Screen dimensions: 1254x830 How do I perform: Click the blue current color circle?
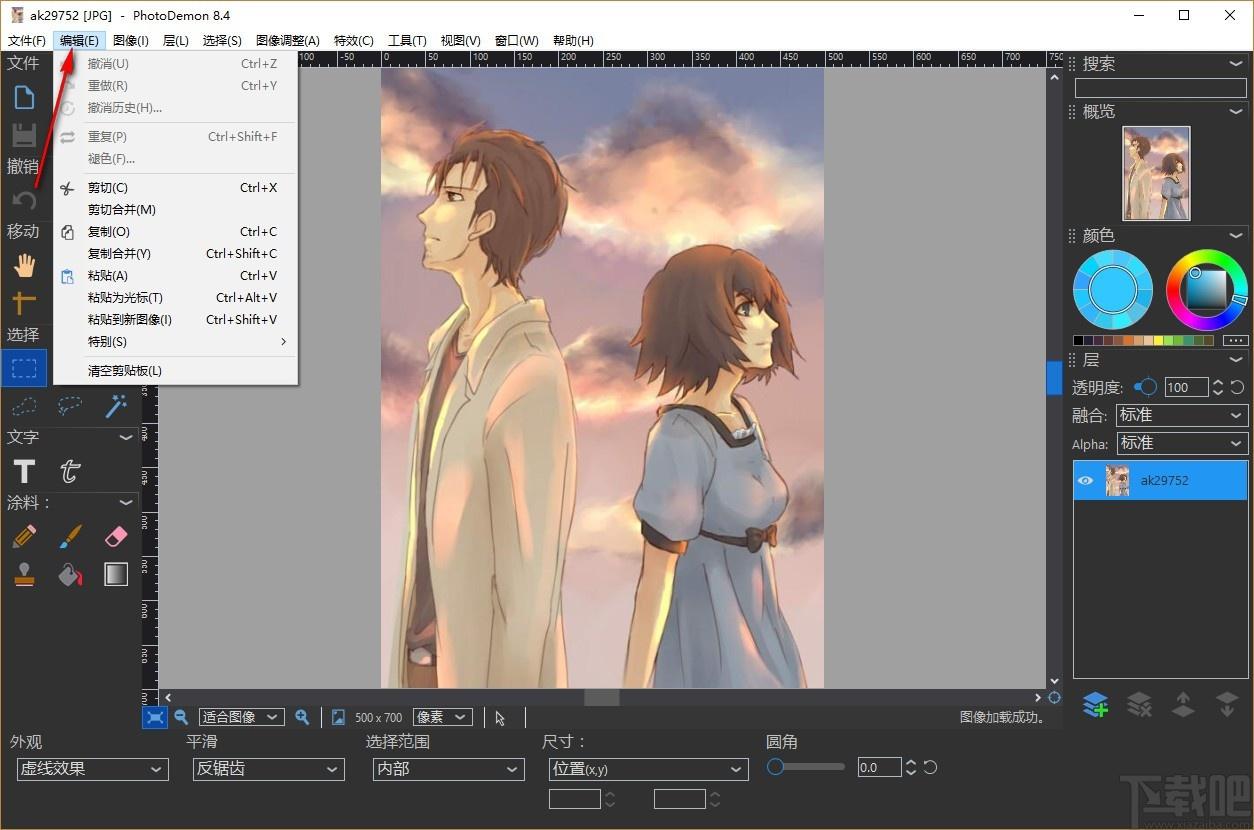tap(1113, 290)
